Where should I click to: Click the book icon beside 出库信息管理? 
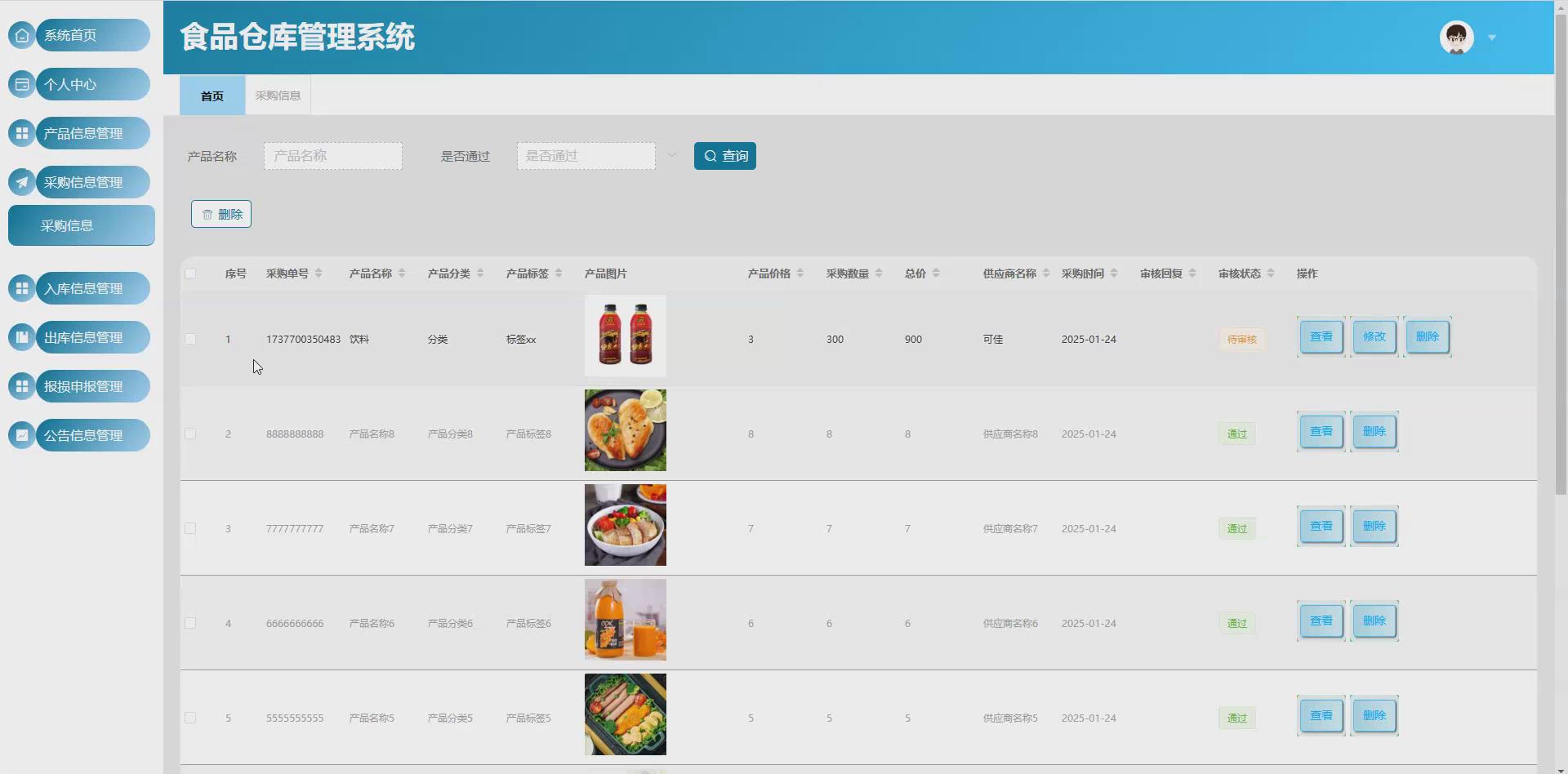click(22, 337)
